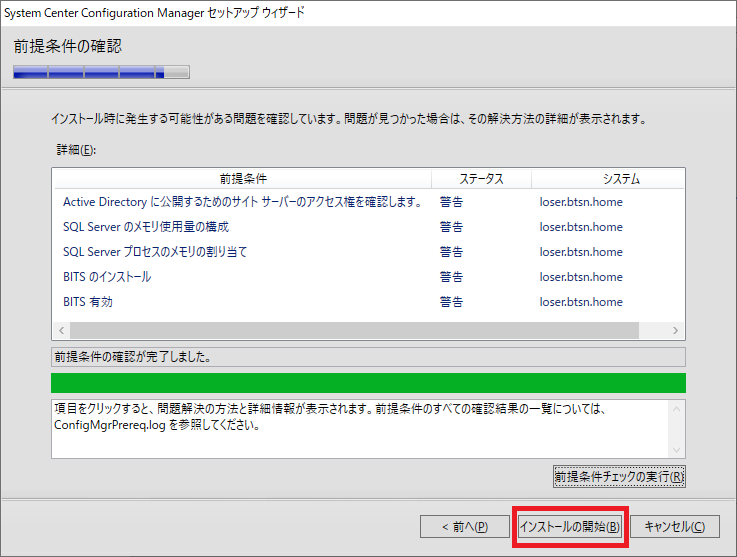Click 警告 status in BITS のインストール row
The width and height of the screenshot is (737, 557).
click(451, 276)
